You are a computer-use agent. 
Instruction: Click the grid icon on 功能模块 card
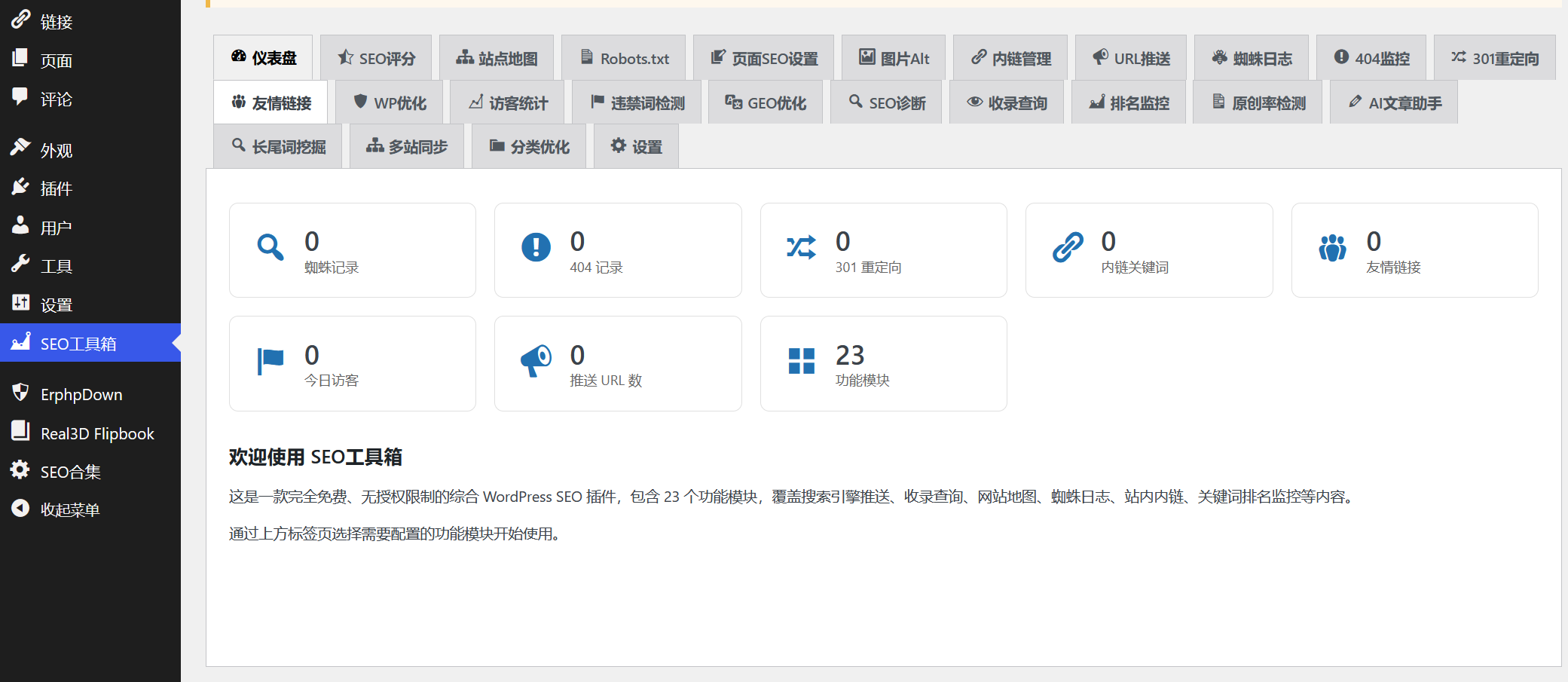click(801, 361)
